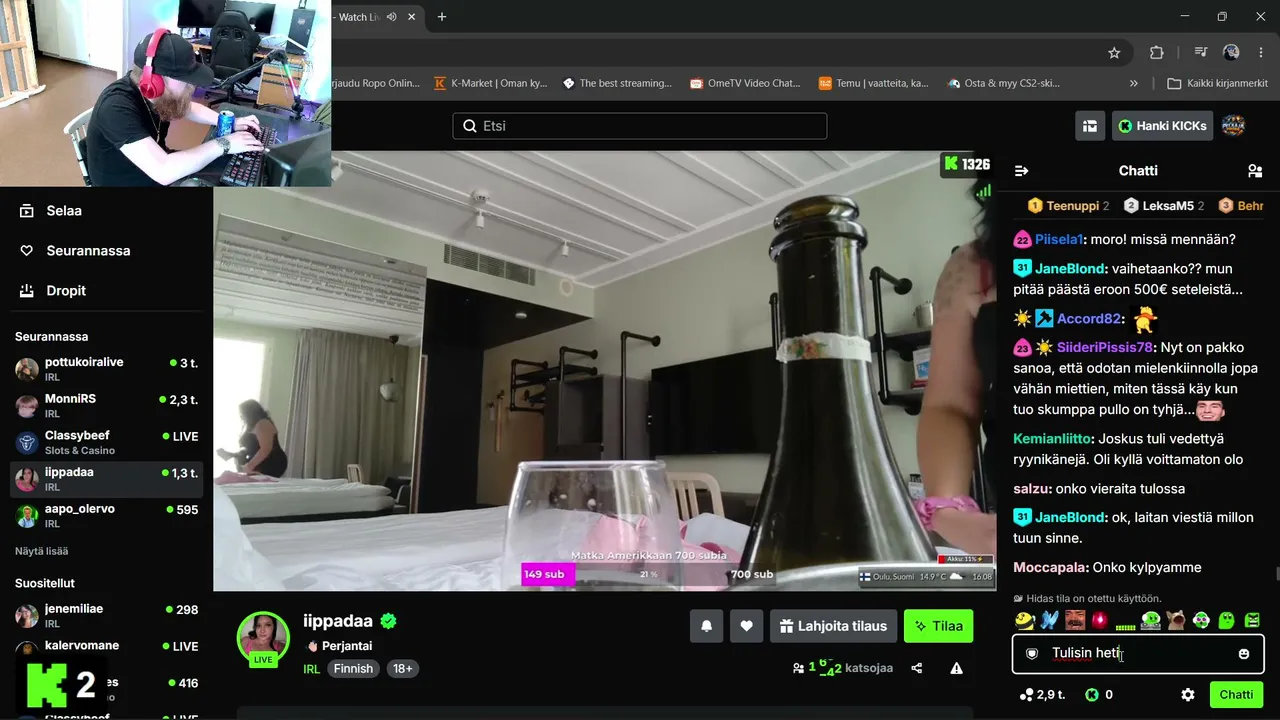Report the stream warning icon
This screenshot has width=1280, height=720.
tap(957, 668)
